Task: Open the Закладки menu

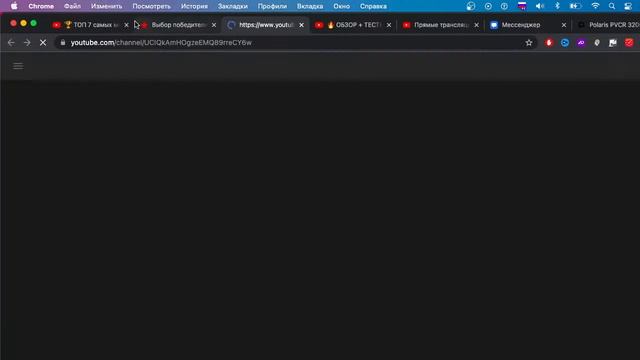Action: [x=233, y=6]
